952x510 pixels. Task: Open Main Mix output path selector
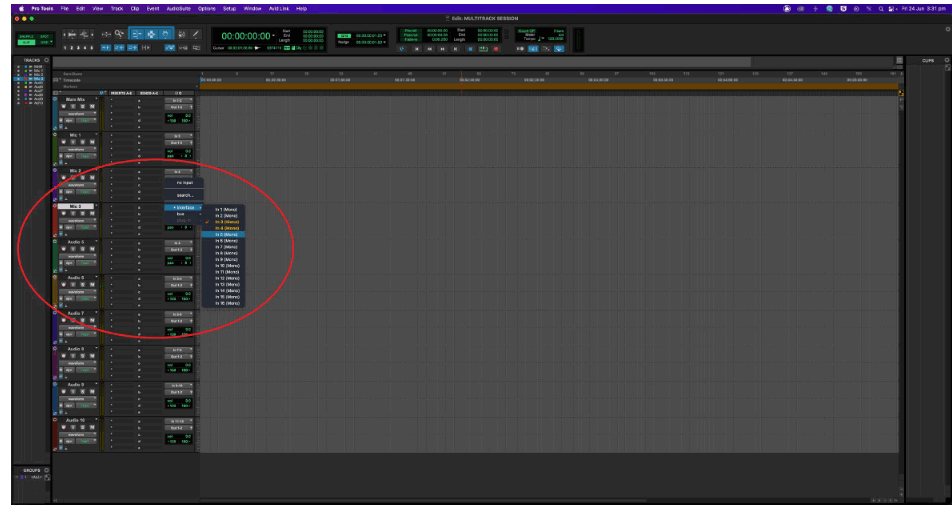(x=178, y=107)
